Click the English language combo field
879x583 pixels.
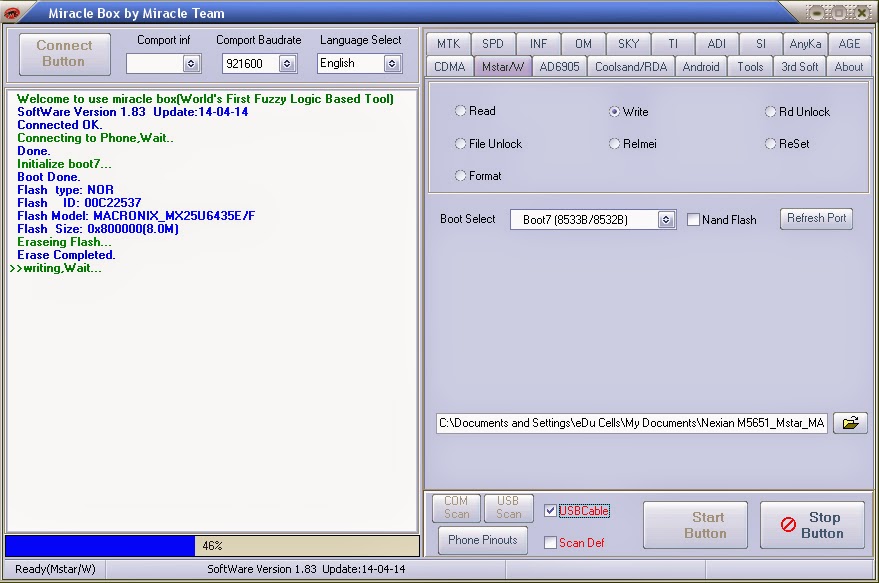pos(359,63)
